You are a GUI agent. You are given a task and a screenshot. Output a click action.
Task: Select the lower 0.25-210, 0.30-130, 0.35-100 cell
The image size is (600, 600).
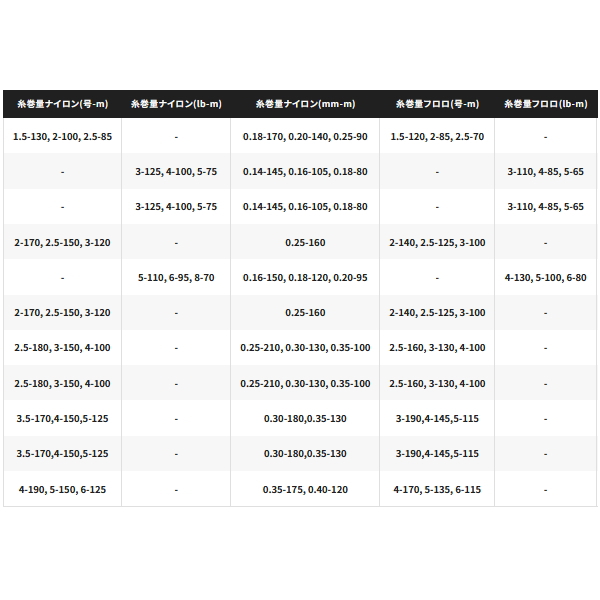tap(305, 383)
